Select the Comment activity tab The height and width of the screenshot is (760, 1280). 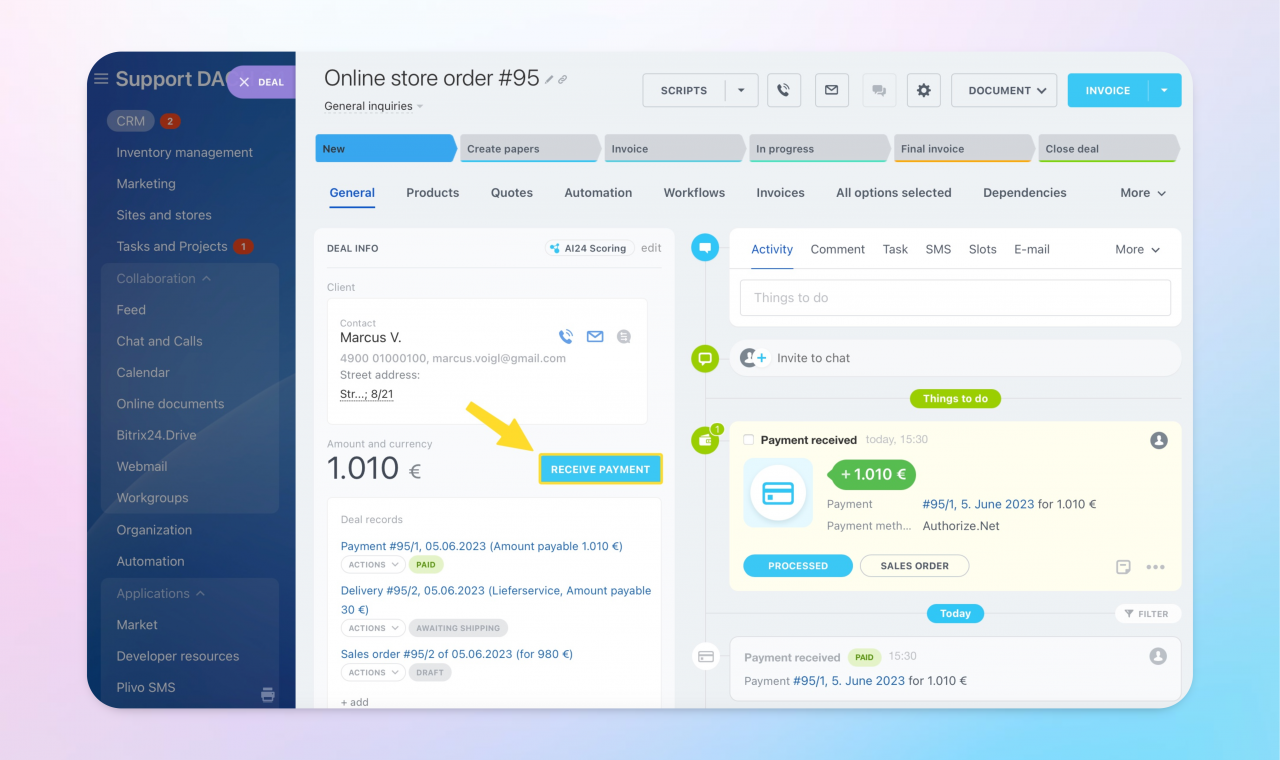click(x=838, y=249)
